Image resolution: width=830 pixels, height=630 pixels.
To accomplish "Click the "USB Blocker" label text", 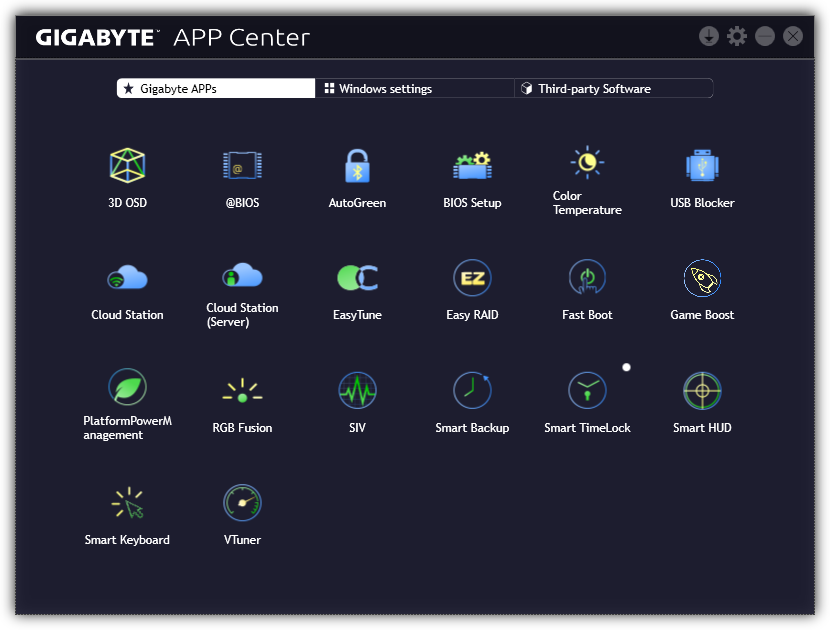I will click(702, 203).
